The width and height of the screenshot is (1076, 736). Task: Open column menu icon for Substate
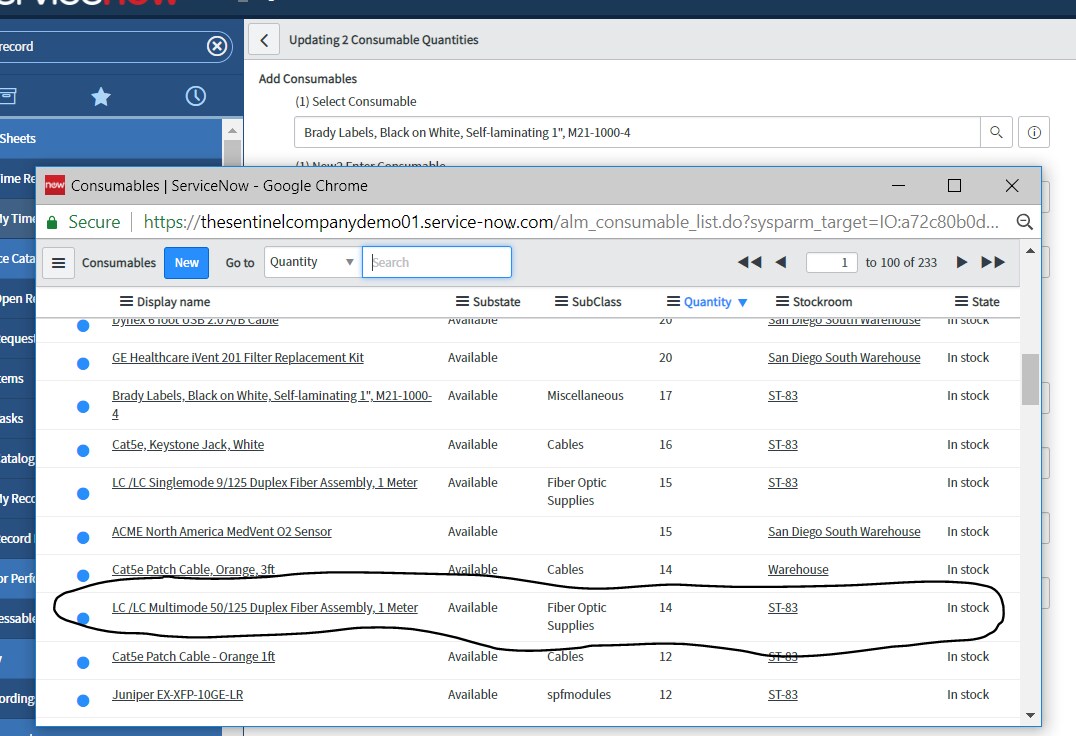[x=463, y=301]
